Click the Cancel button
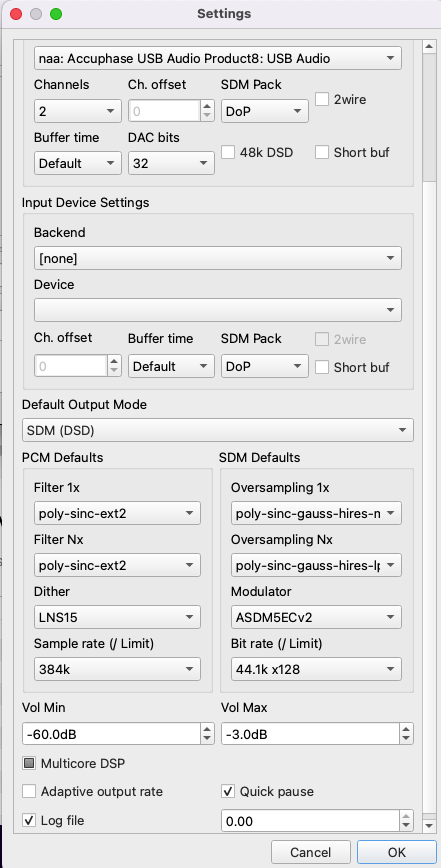 (311, 852)
